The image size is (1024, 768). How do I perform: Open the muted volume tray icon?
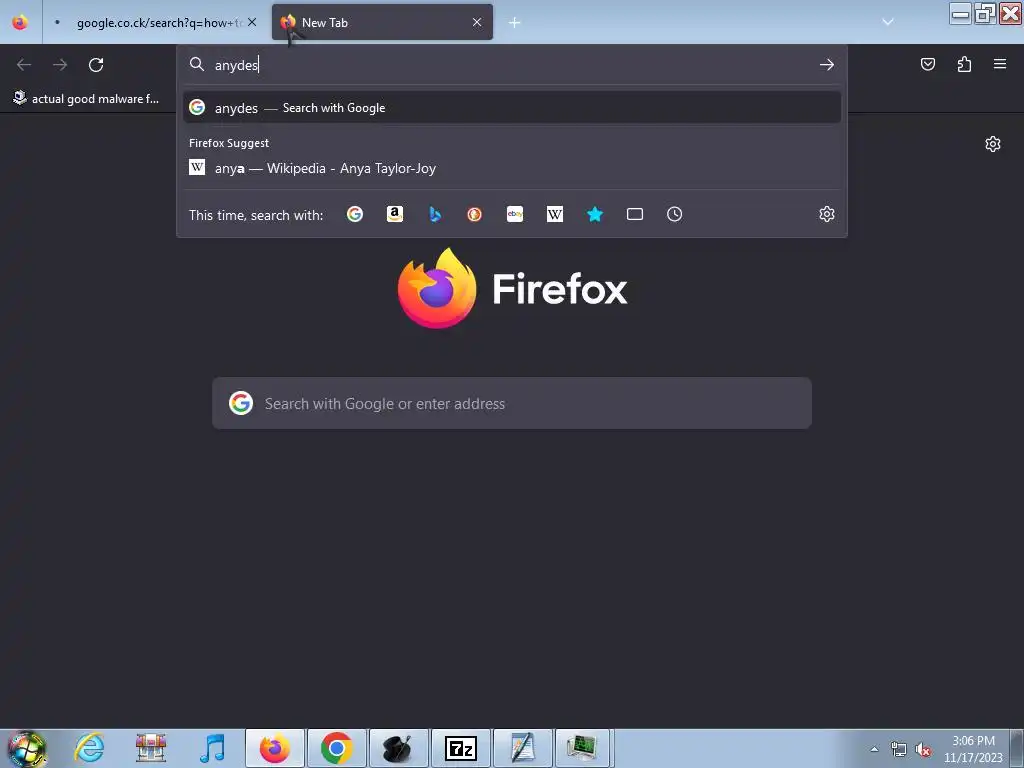(923, 749)
